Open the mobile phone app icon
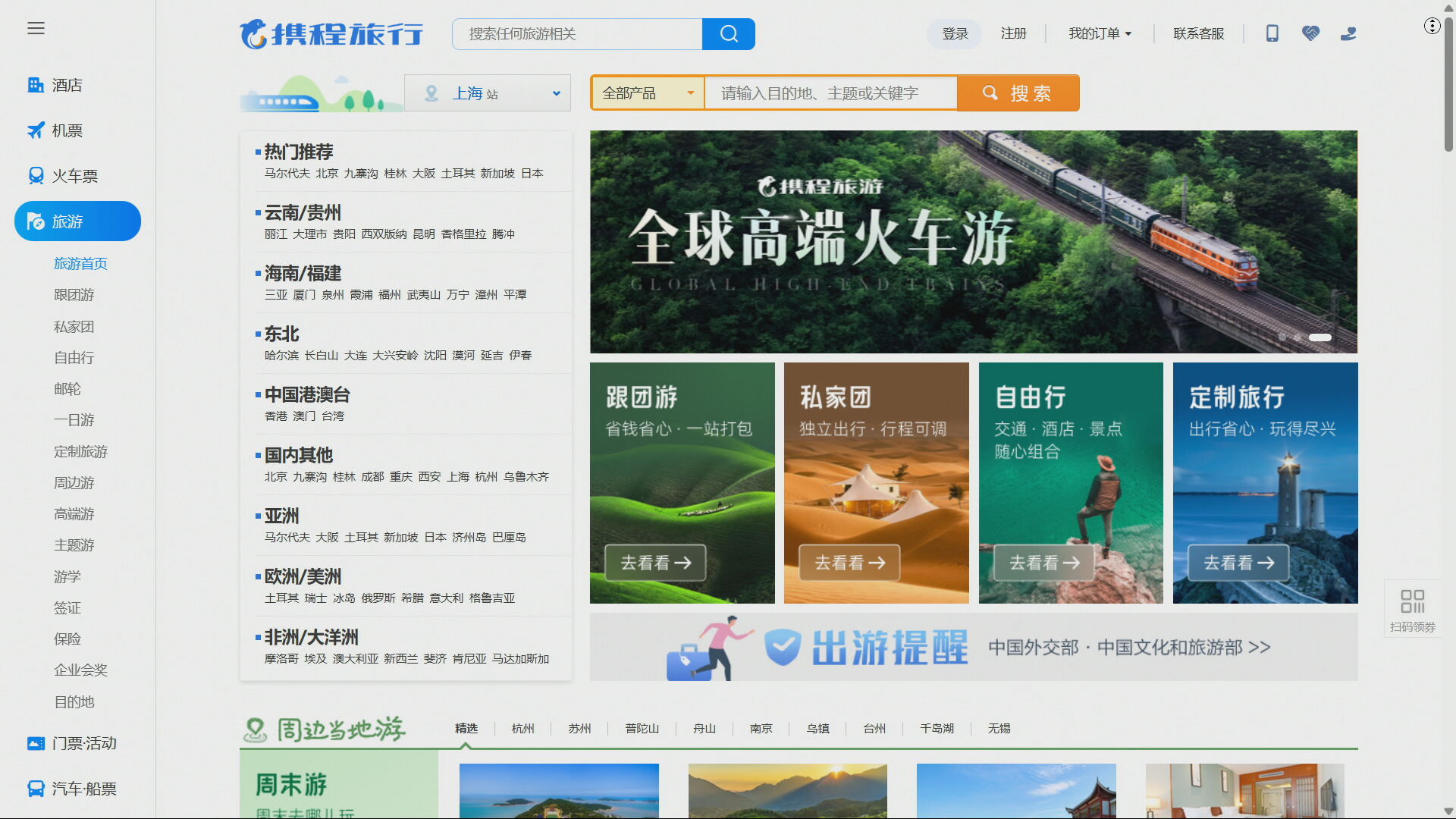Viewport: 1456px width, 819px height. [x=1272, y=33]
